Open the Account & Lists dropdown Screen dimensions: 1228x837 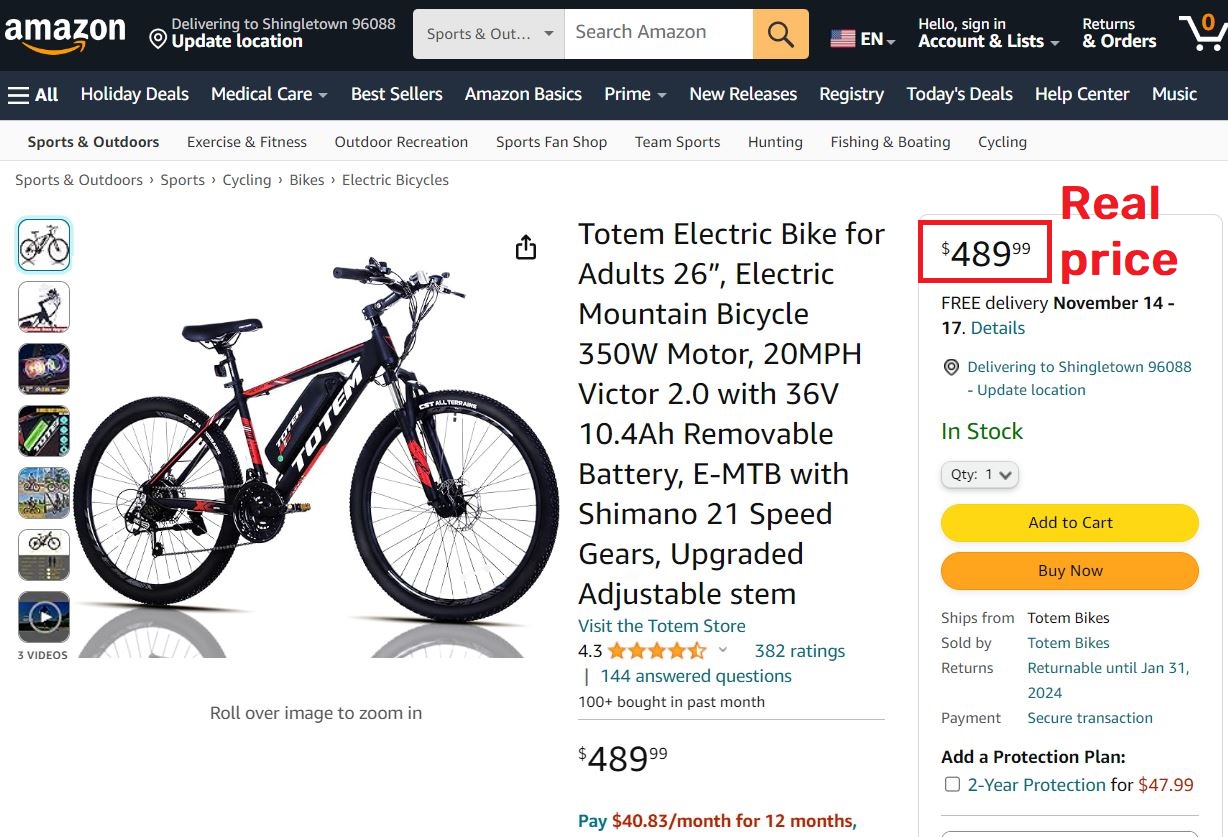[x=986, y=42]
